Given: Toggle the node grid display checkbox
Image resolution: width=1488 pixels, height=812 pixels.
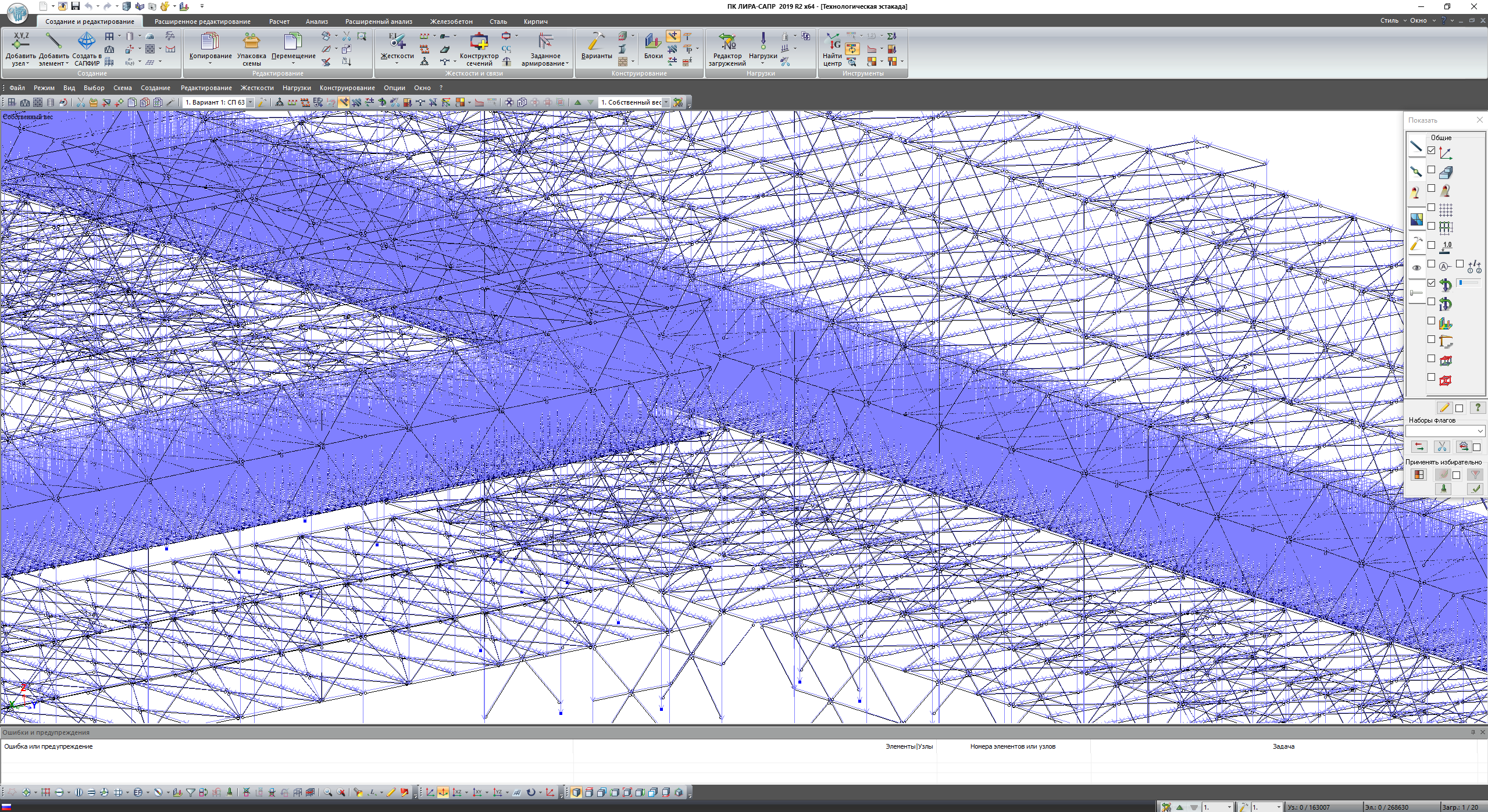Looking at the screenshot, I should point(1432,208).
